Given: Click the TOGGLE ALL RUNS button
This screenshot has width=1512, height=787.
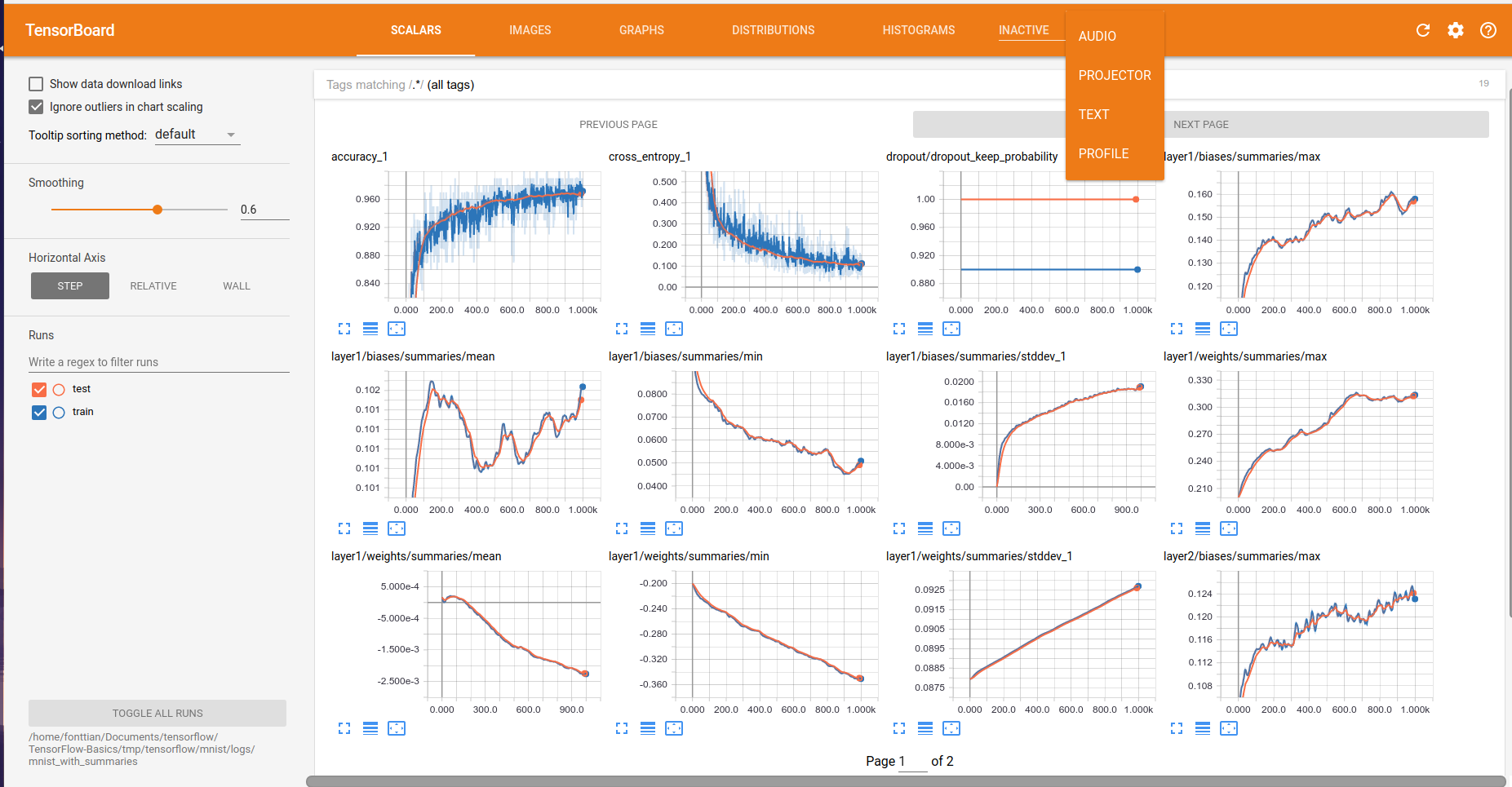Looking at the screenshot, I should (157, 713).
